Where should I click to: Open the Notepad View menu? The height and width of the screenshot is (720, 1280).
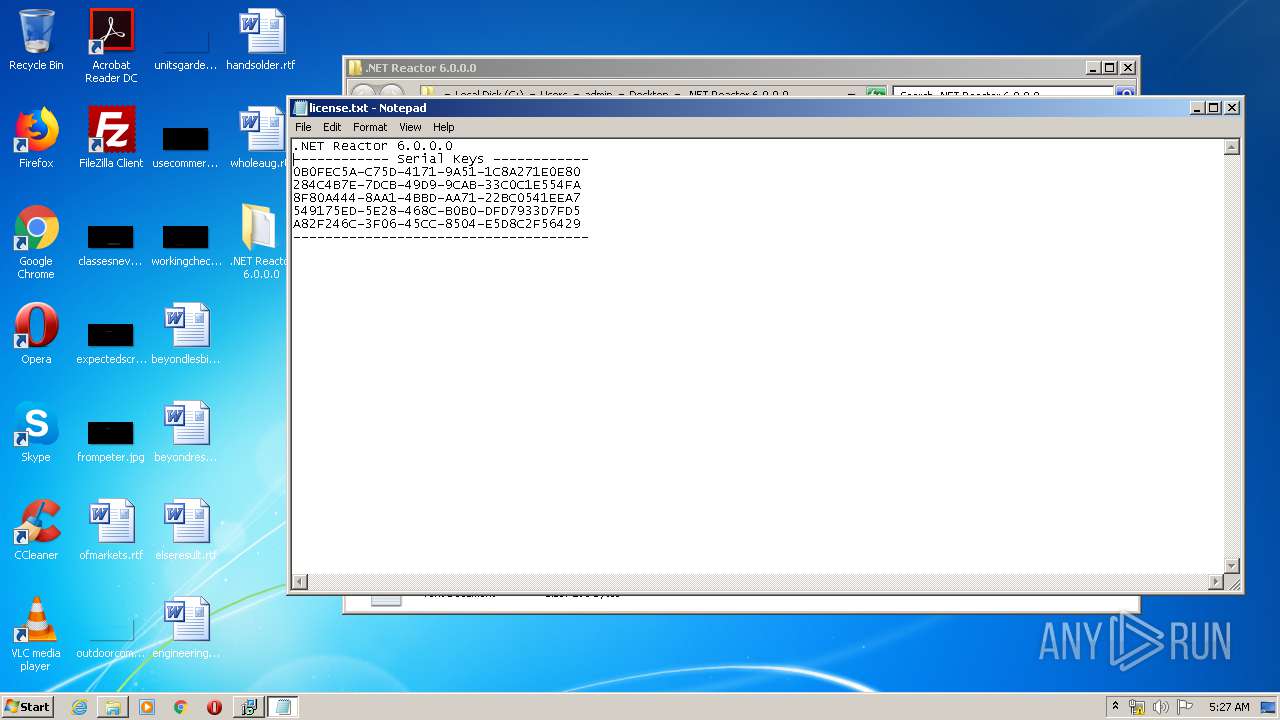(x=410, y=127)
